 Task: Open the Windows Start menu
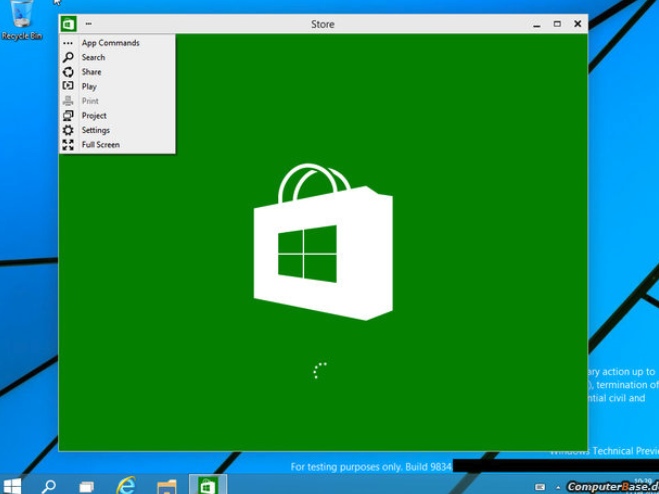click(x=12, y=486)
